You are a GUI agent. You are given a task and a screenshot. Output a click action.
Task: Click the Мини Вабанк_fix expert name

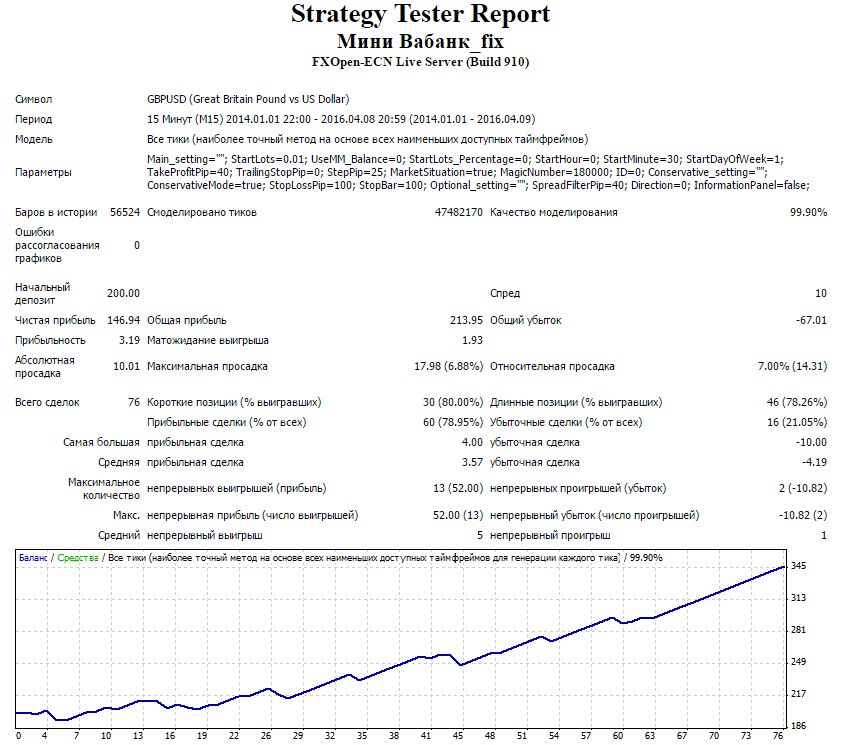(x=420, y=41)
